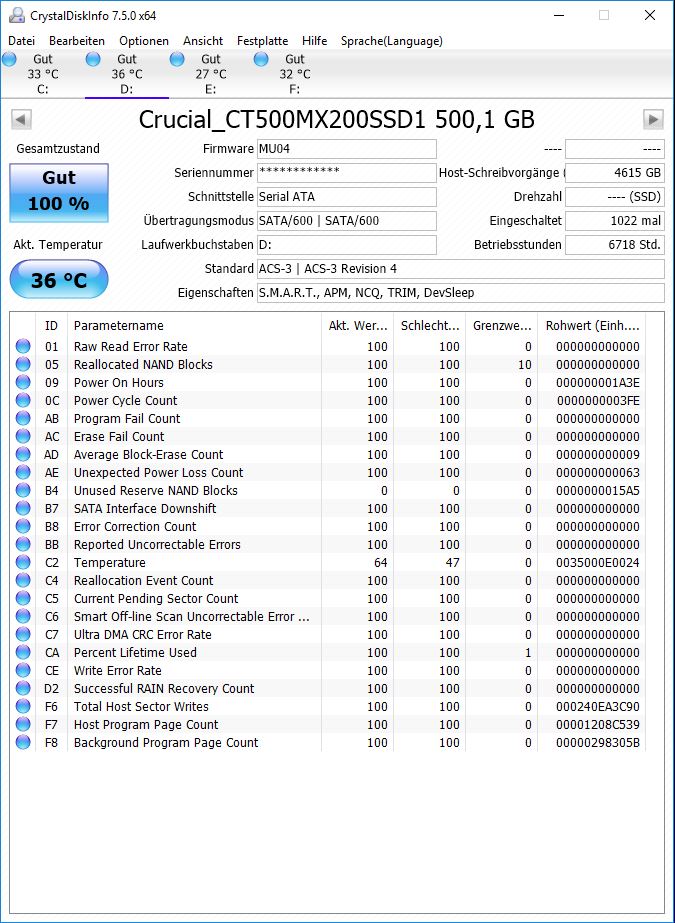
Task: Click the ID column header
Action: [52, 326]
